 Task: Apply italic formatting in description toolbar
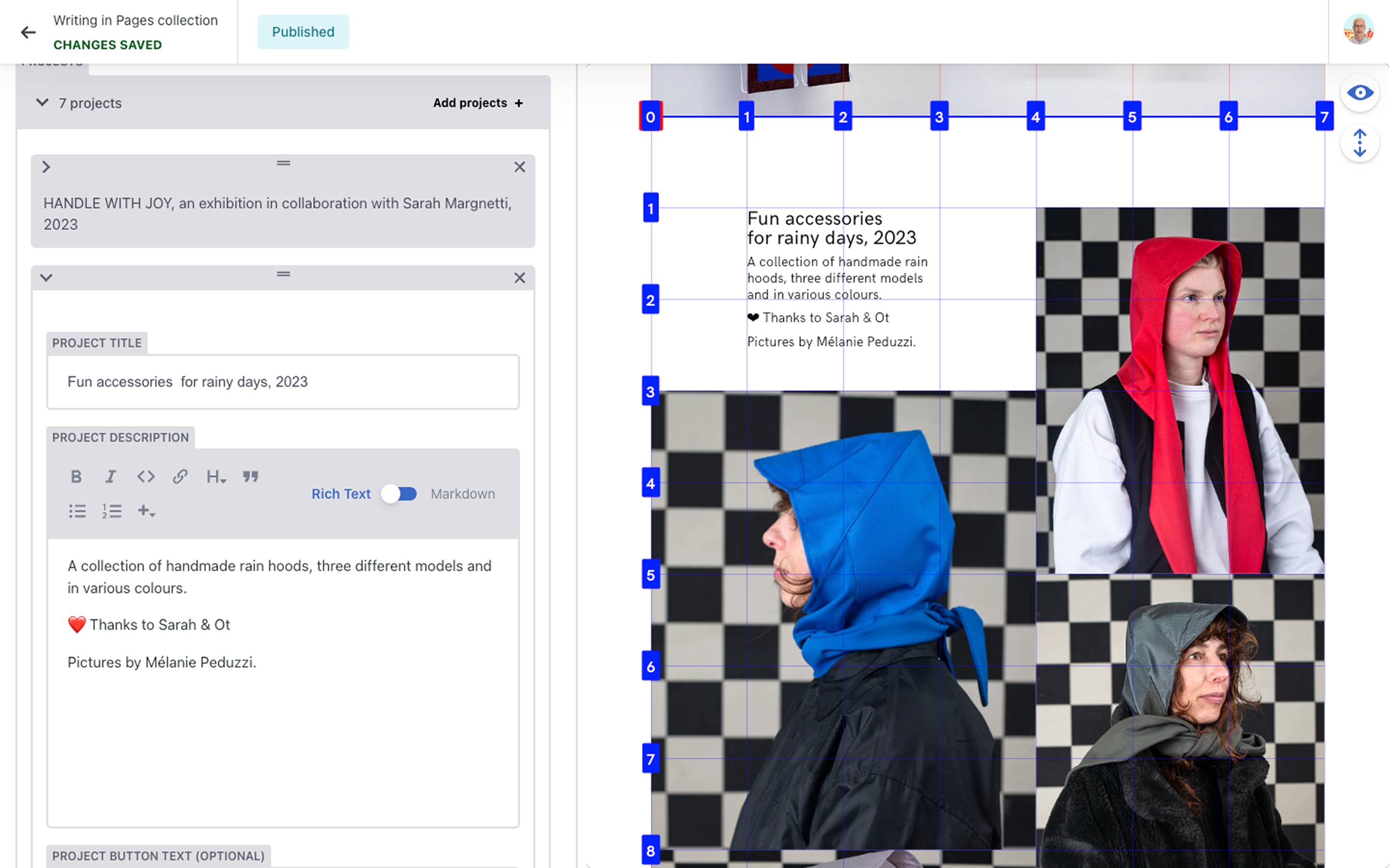[111, 476]
